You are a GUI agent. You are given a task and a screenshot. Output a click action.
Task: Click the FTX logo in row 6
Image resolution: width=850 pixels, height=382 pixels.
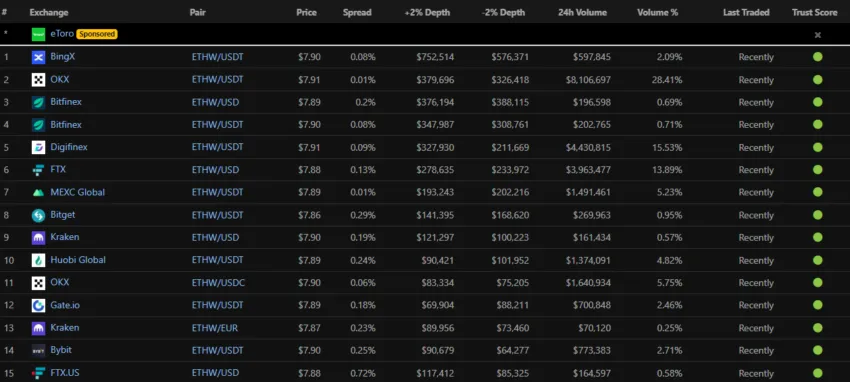pyautogui.click(x=38, y=170)
